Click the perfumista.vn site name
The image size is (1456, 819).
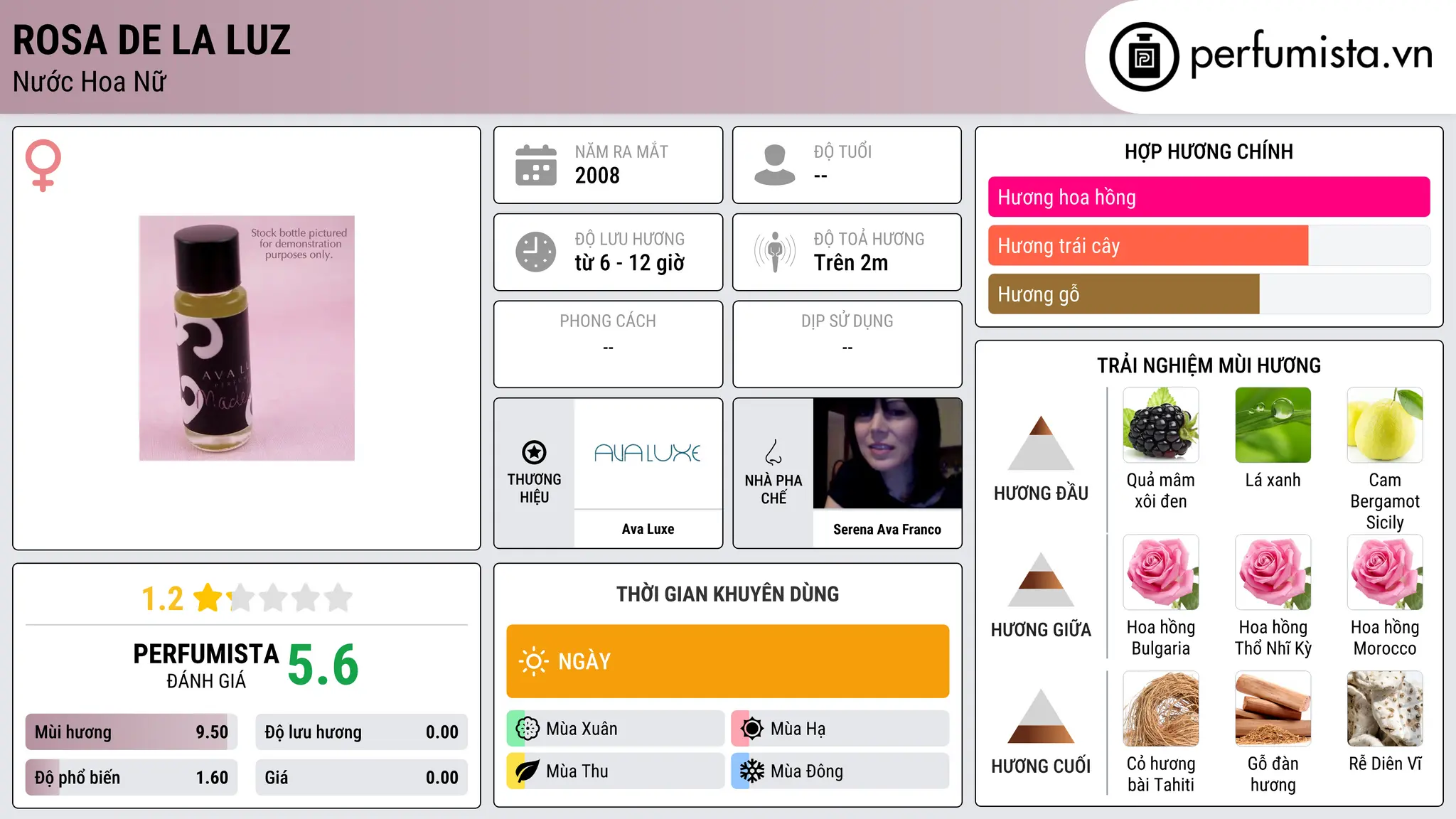(x=1312, y=53)
